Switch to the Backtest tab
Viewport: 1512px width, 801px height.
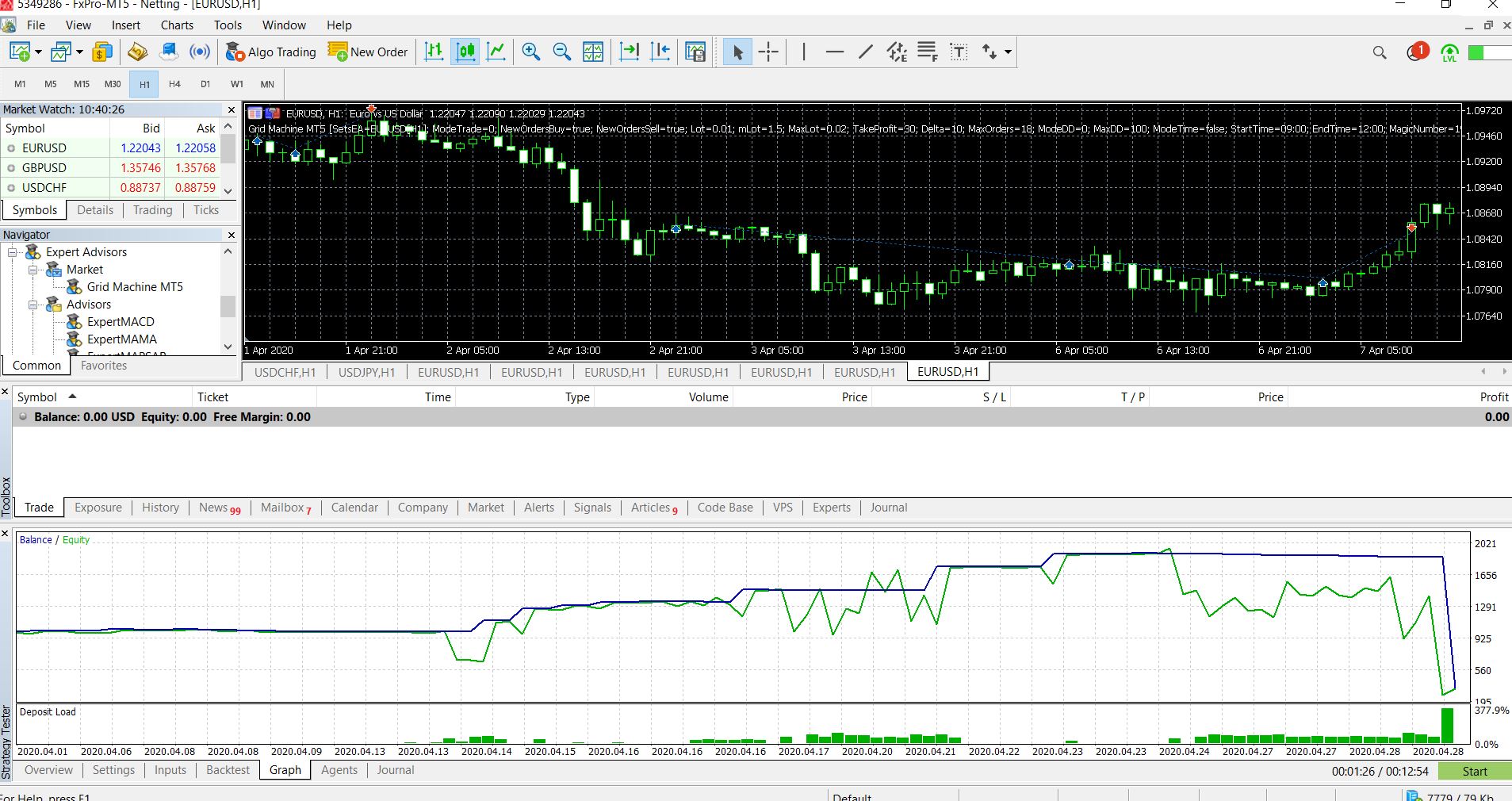coord(228,770)
